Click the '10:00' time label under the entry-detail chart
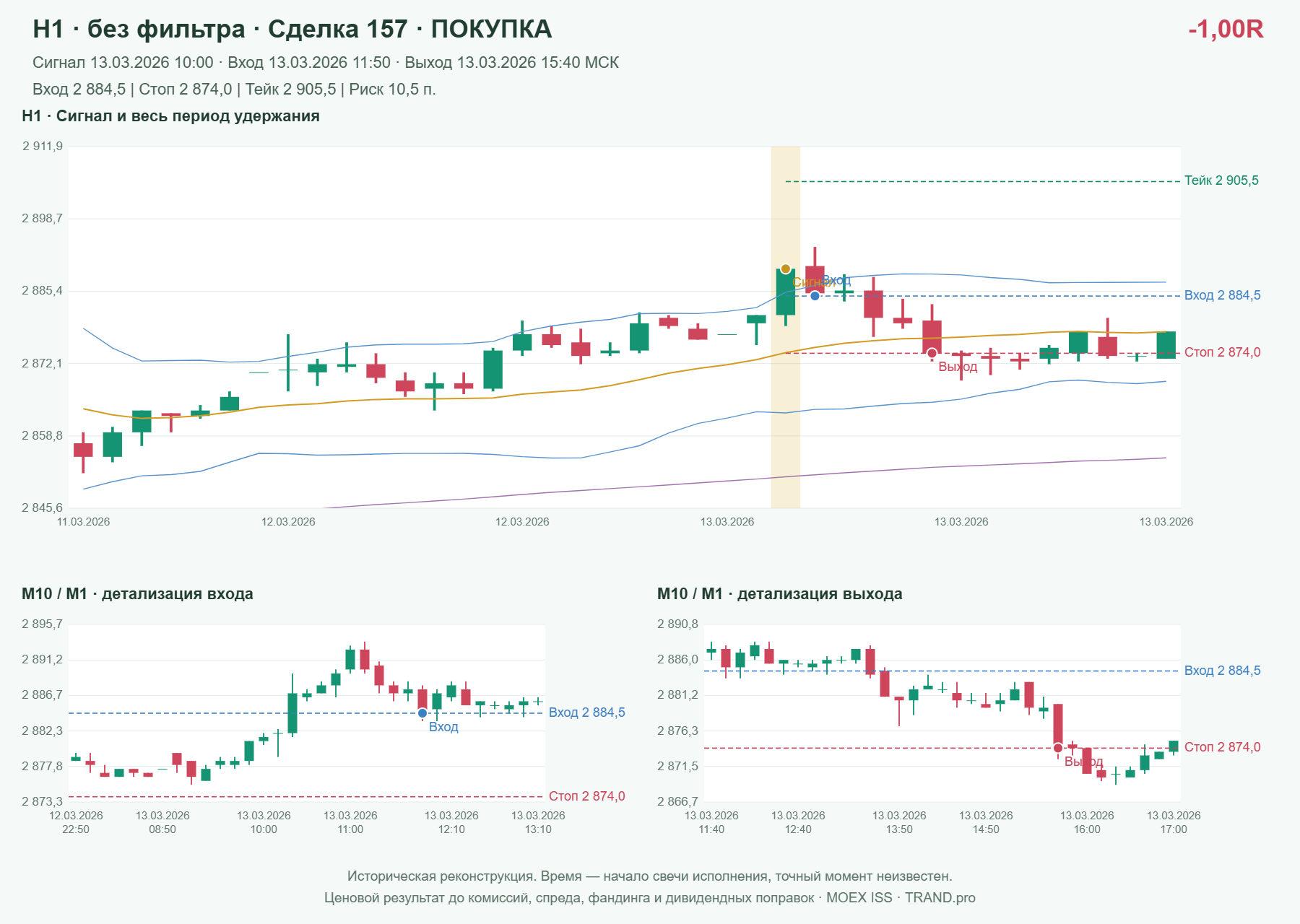This screenshot has width=1300, height=924. click(x=264, y=829)
